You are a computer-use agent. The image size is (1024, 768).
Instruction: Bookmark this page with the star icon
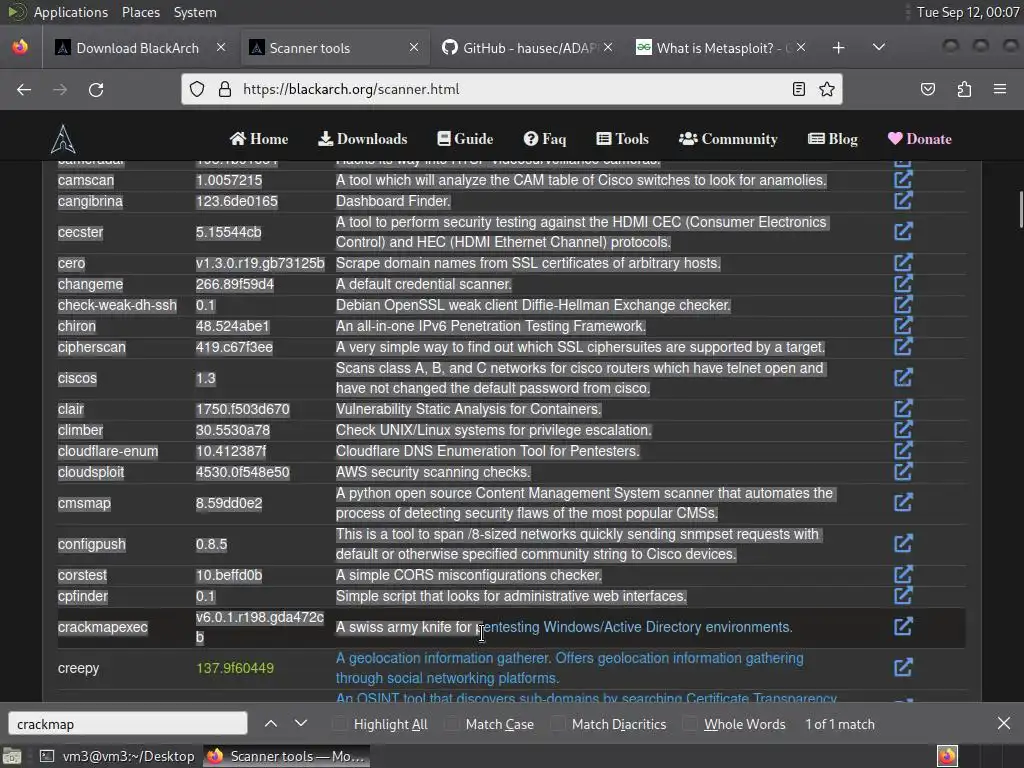click(x=827, y=89)
